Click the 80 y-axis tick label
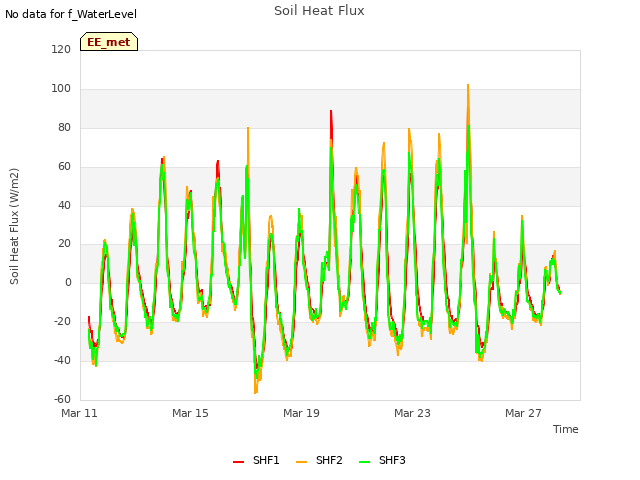 [64, 127]
